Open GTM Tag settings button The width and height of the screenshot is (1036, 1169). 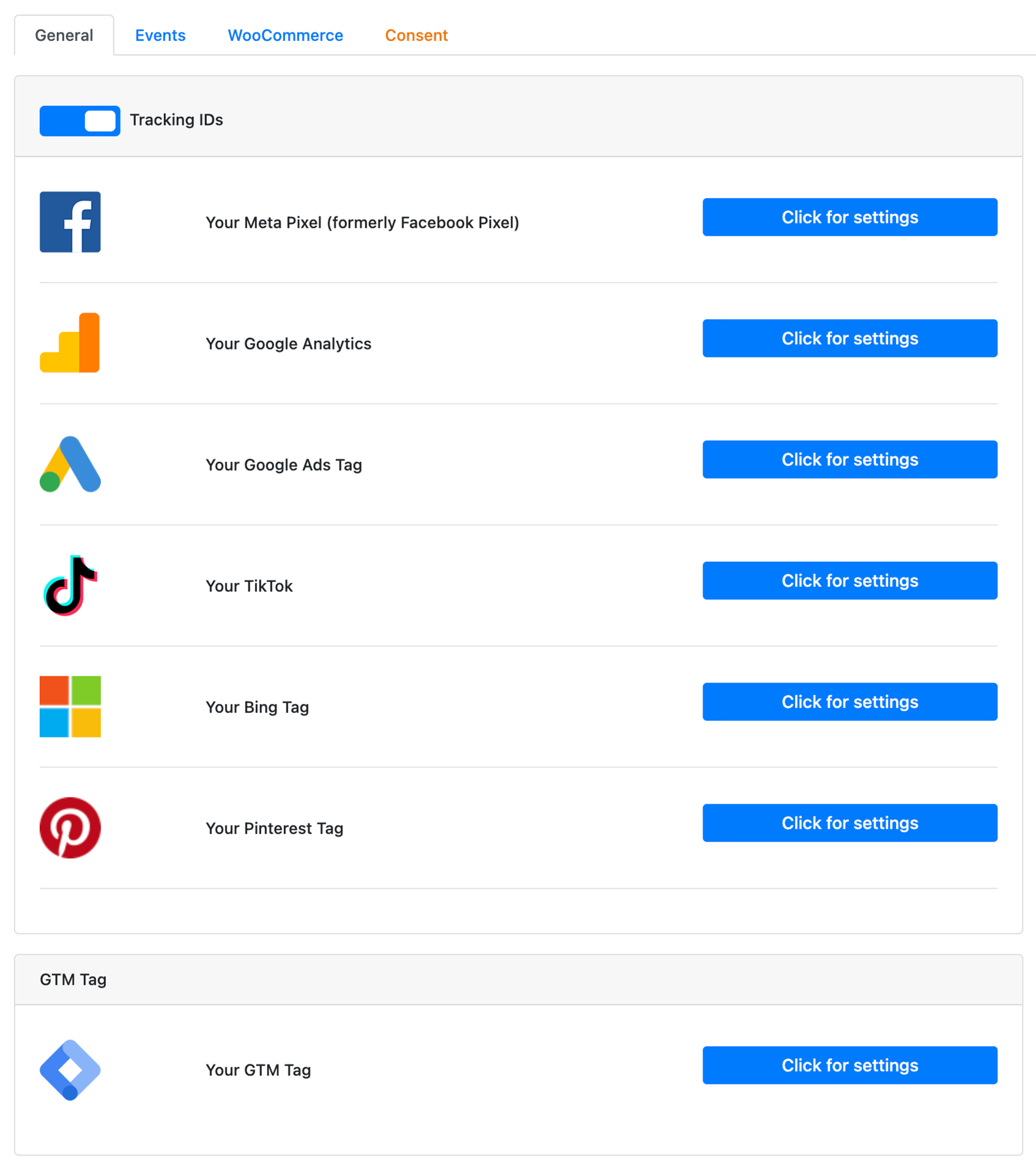[849, 1065]
